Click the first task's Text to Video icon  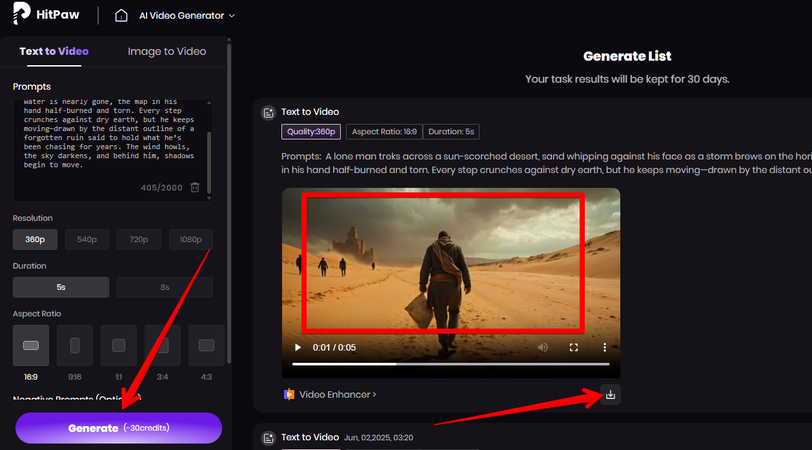click(268, 112)
